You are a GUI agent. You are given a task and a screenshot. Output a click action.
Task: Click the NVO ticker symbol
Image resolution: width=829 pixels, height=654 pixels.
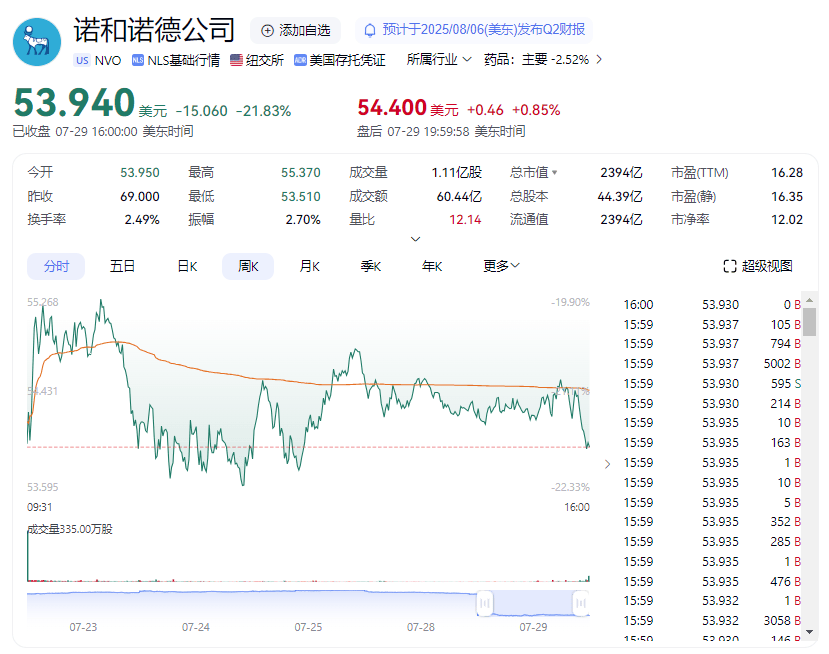[x=108, y=60]
